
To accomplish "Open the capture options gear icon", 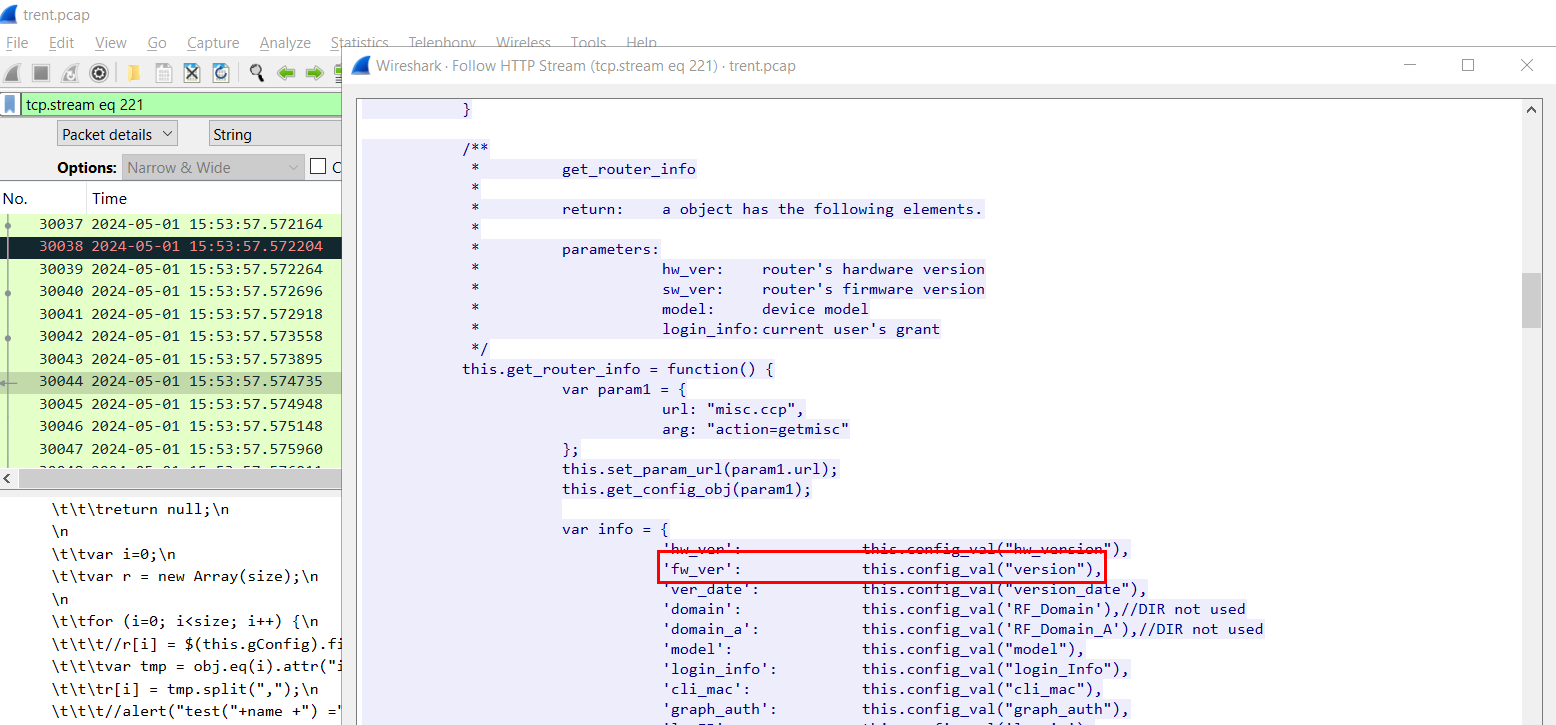I will 99,73.
